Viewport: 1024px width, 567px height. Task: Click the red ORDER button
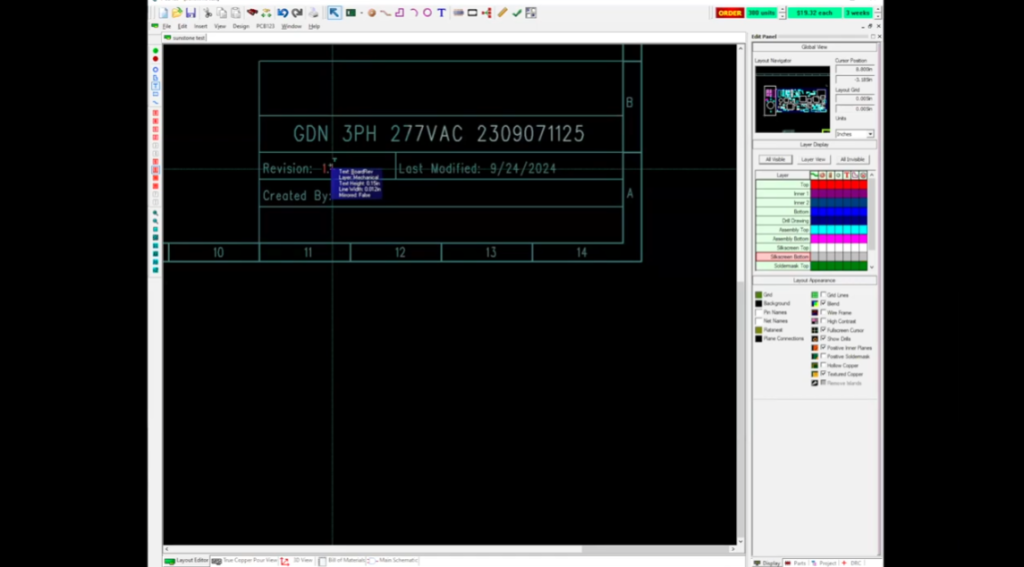(x=729, y=13)
